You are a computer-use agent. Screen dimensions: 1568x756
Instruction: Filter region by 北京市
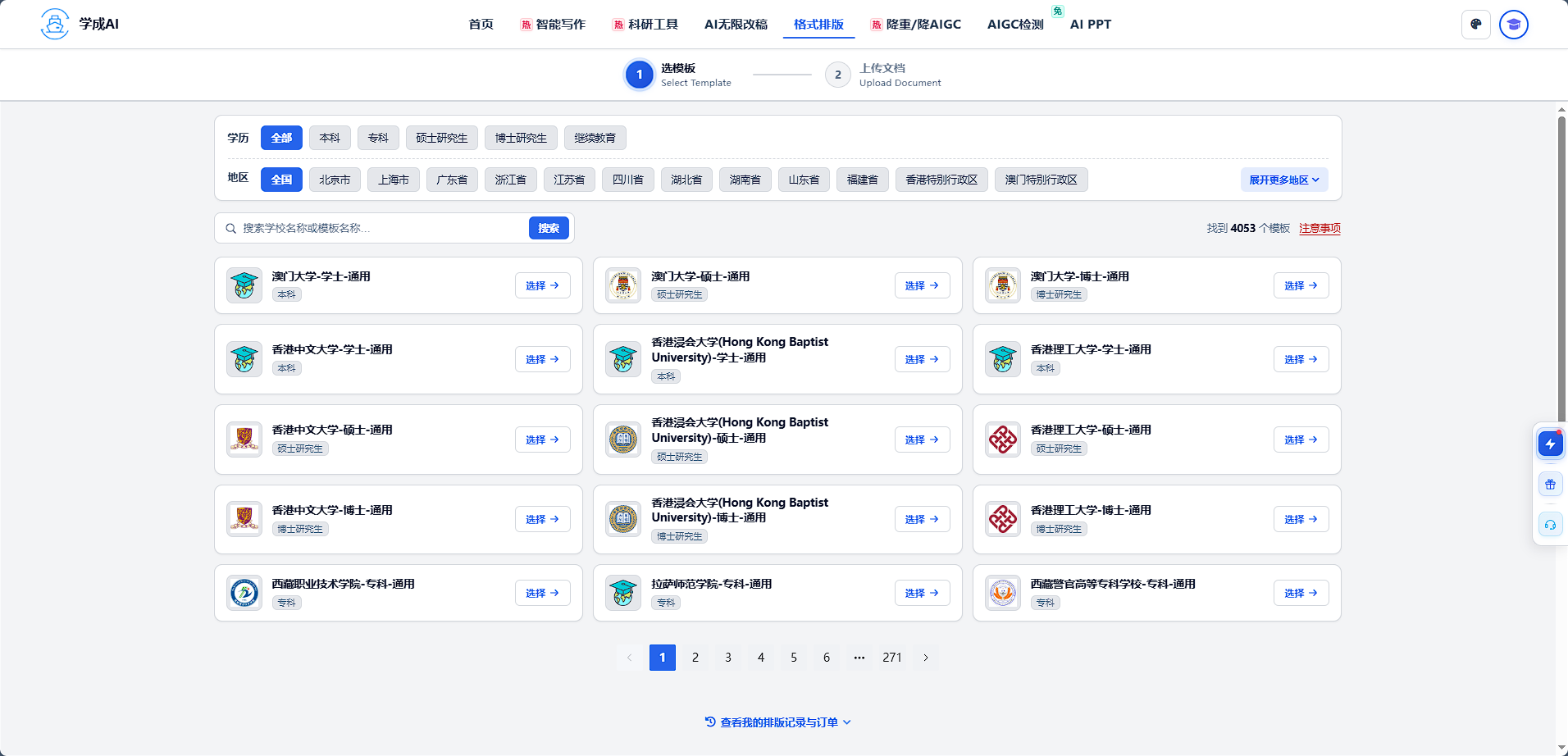point(335,180)
